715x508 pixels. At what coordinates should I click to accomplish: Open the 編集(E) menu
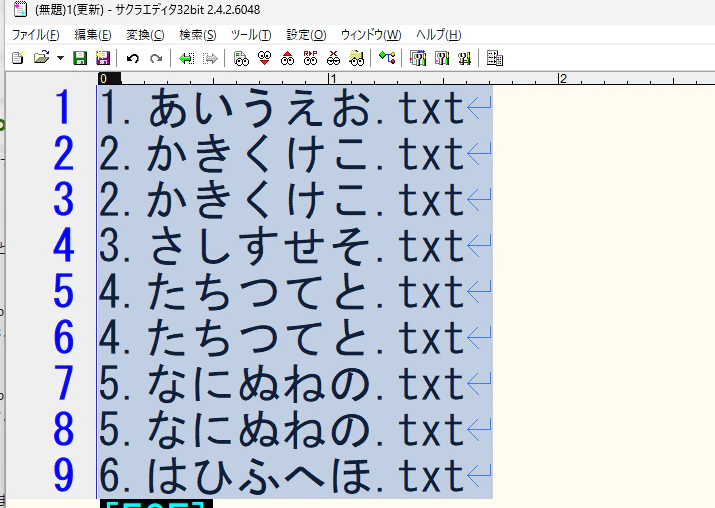pos(93,35)
